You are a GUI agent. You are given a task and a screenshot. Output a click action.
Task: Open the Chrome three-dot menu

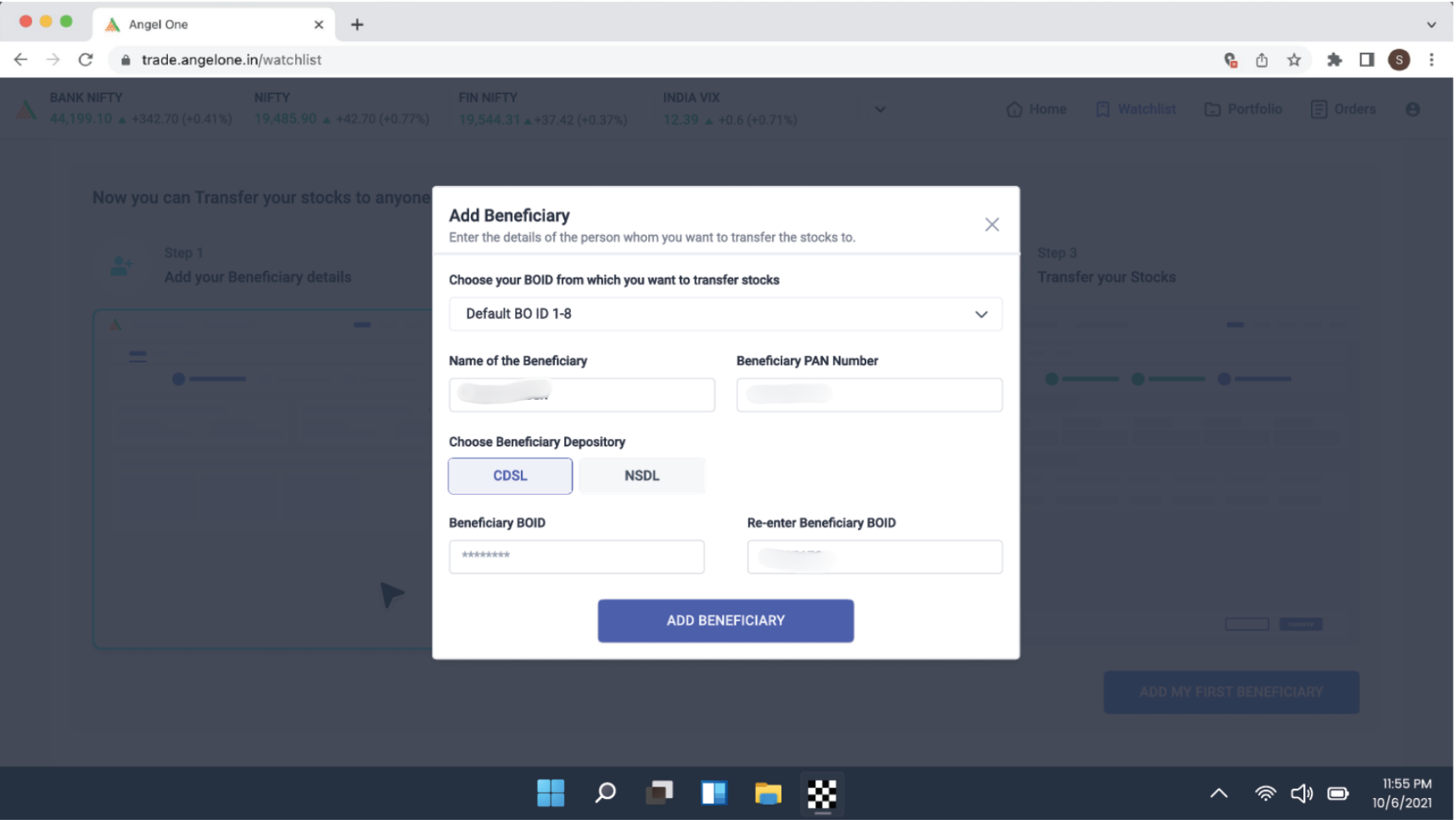click(x=1431, y=59)
